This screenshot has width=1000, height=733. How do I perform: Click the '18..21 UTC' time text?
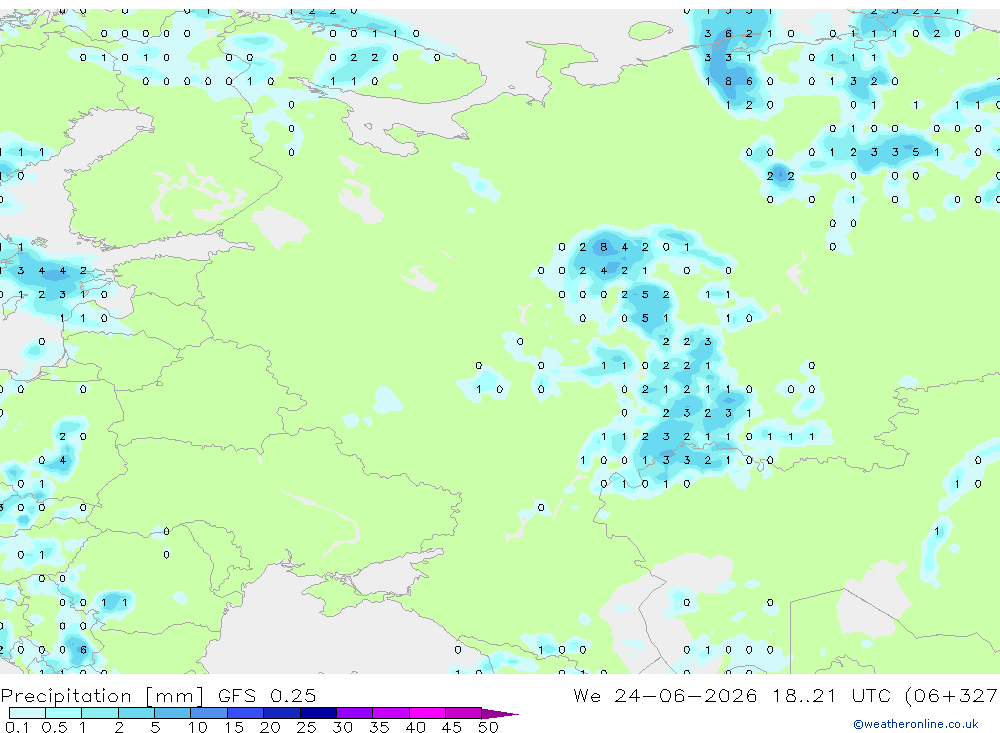(x=834, y=695)
